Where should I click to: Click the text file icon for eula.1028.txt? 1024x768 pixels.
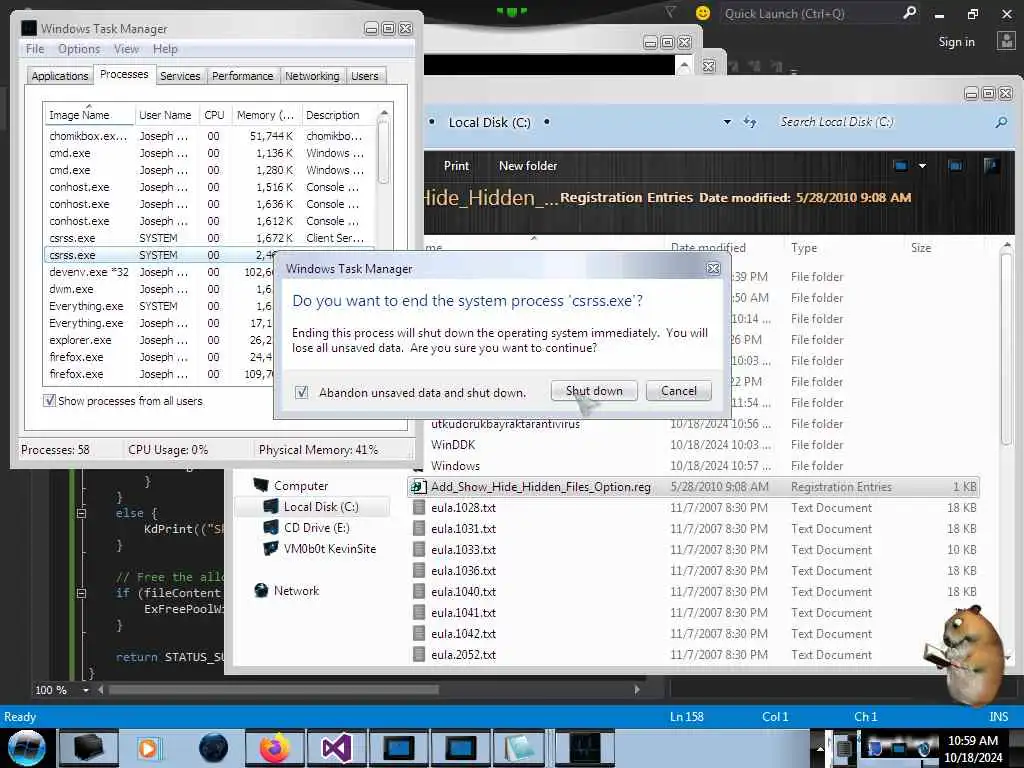419,507
